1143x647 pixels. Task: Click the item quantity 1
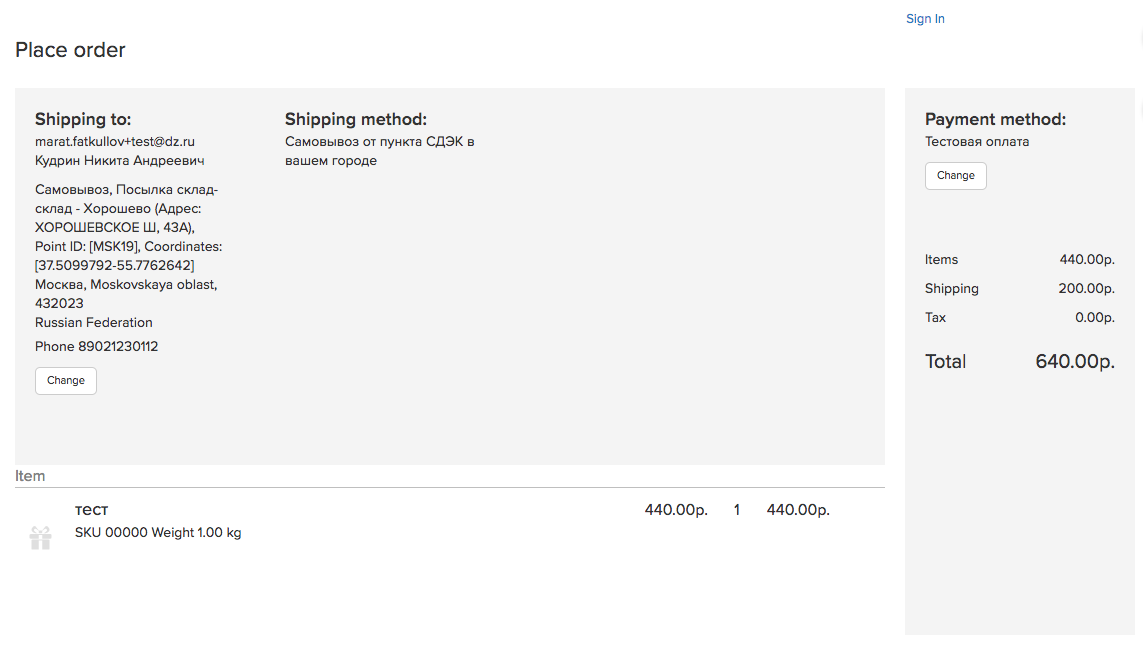pos(737,510)
